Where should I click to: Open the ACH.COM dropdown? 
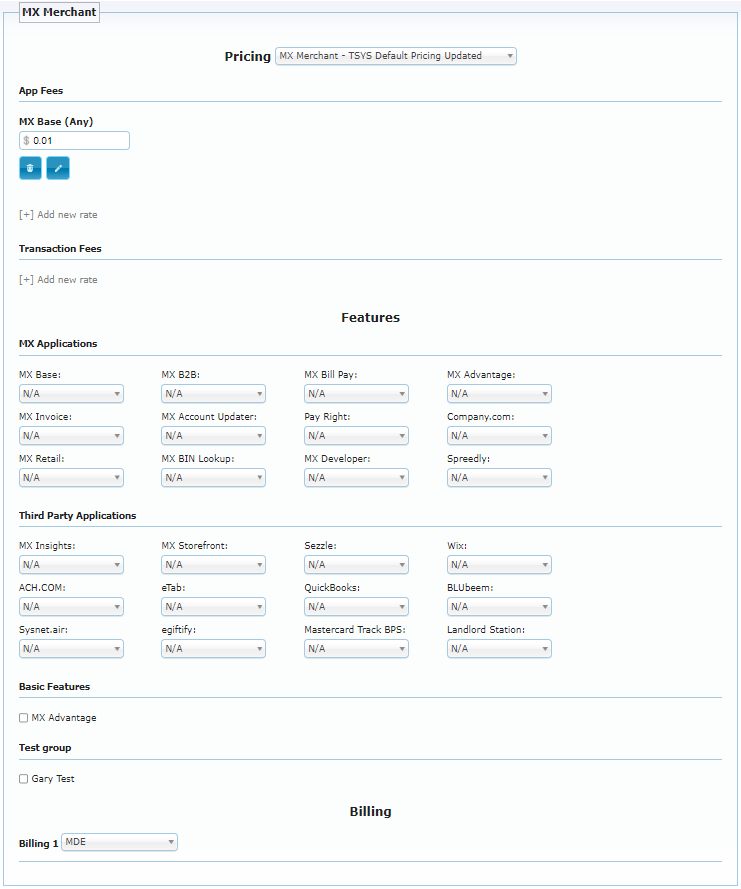pos(71,607)
